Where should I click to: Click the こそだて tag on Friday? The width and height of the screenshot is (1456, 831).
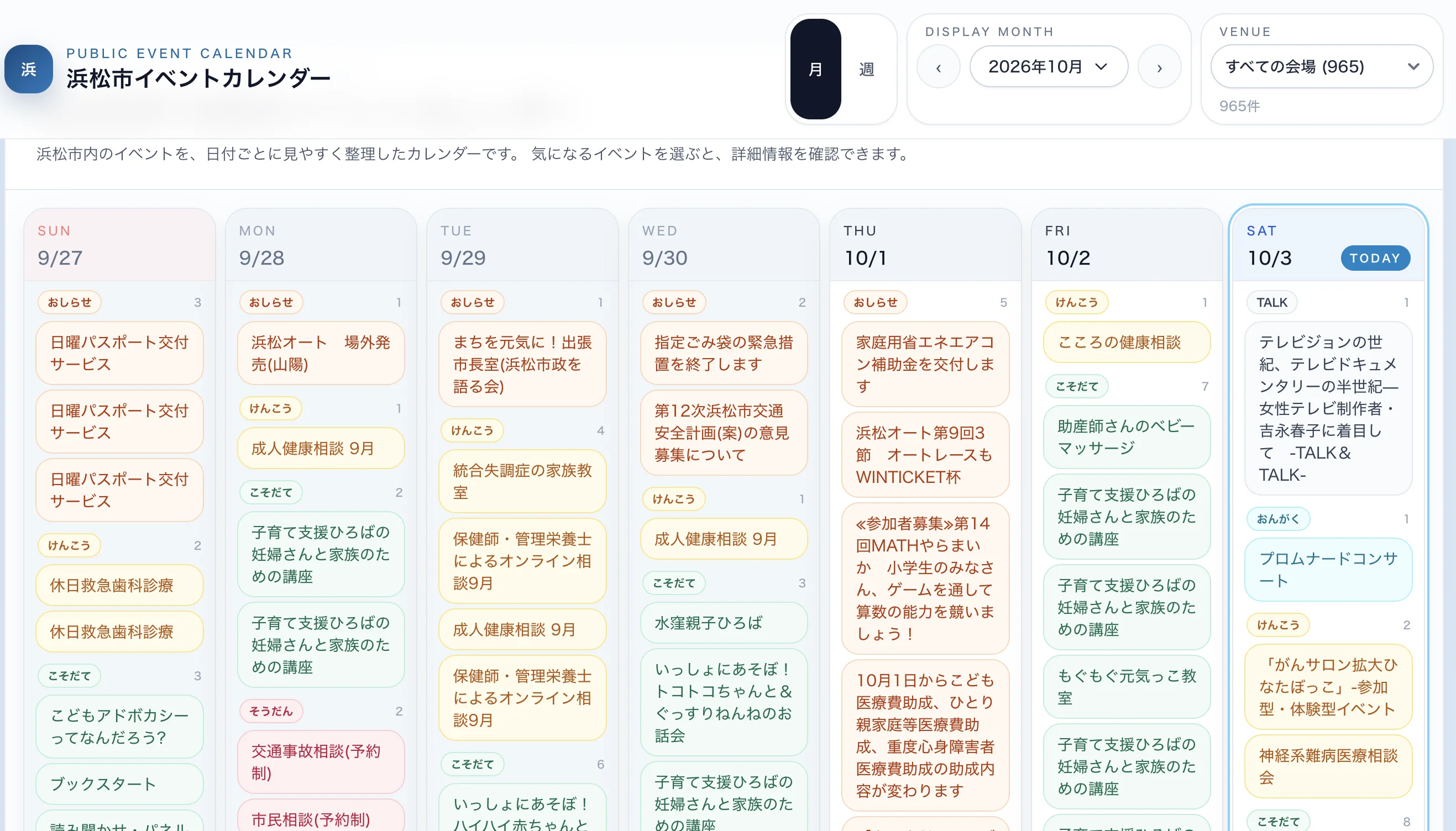tap(1076, 386)
